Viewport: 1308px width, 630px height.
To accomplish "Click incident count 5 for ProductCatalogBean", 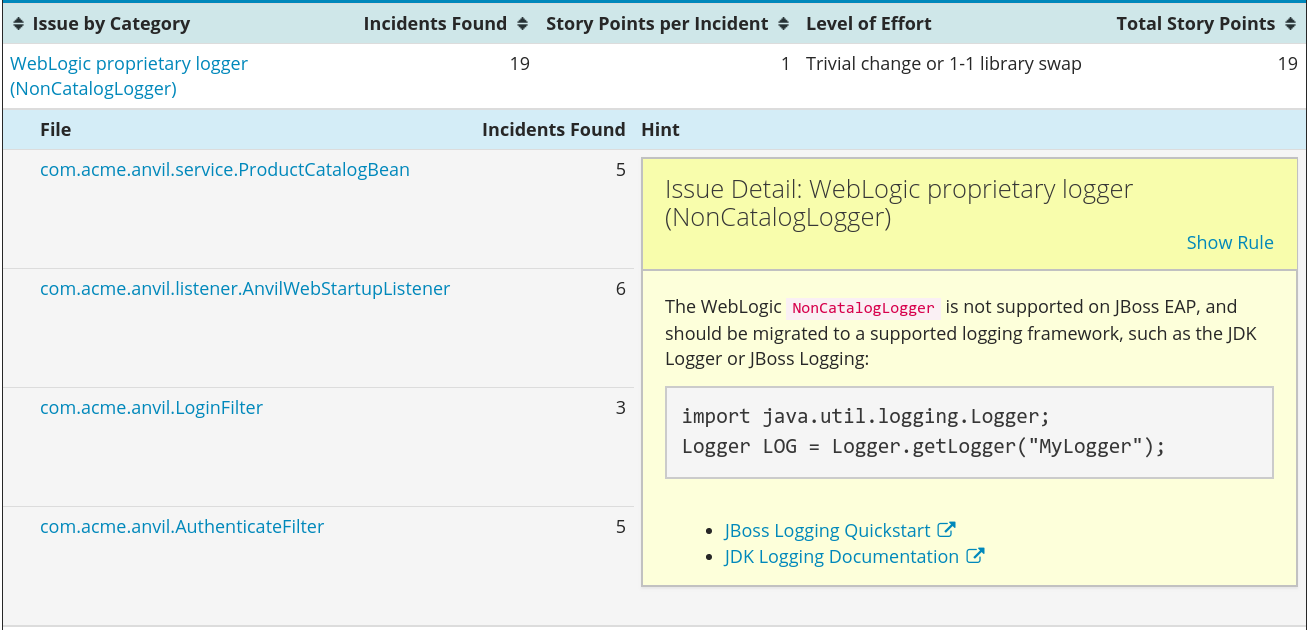I will tap(621, 170).
